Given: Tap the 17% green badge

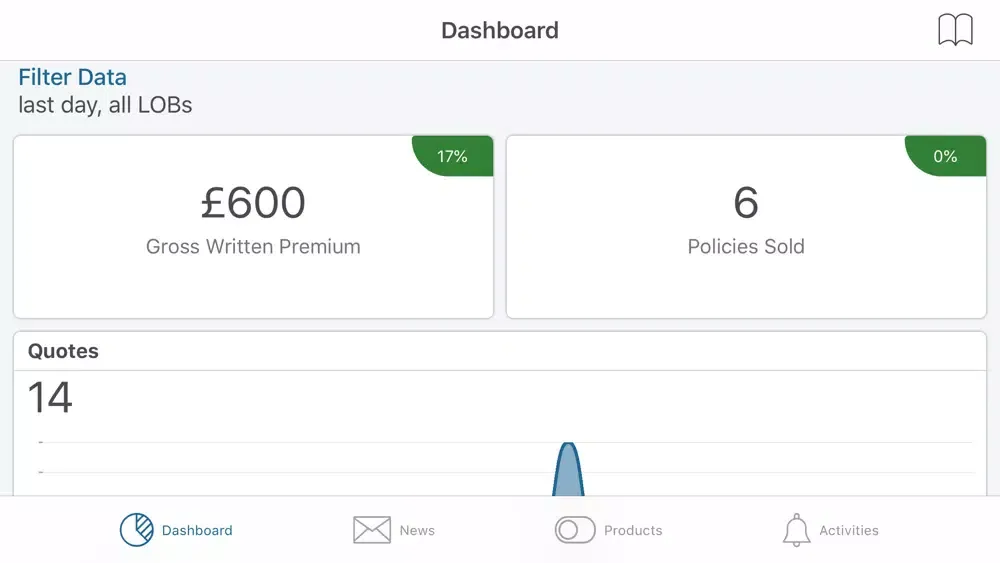Looking at the screenshot, I should [x=453, y=156].
